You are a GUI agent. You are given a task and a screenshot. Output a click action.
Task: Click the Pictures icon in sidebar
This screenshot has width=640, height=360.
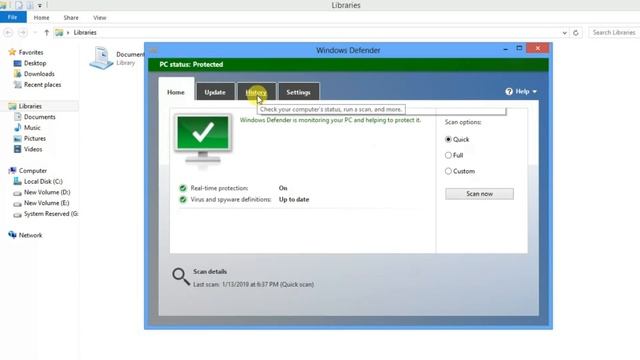coord(17,138)
